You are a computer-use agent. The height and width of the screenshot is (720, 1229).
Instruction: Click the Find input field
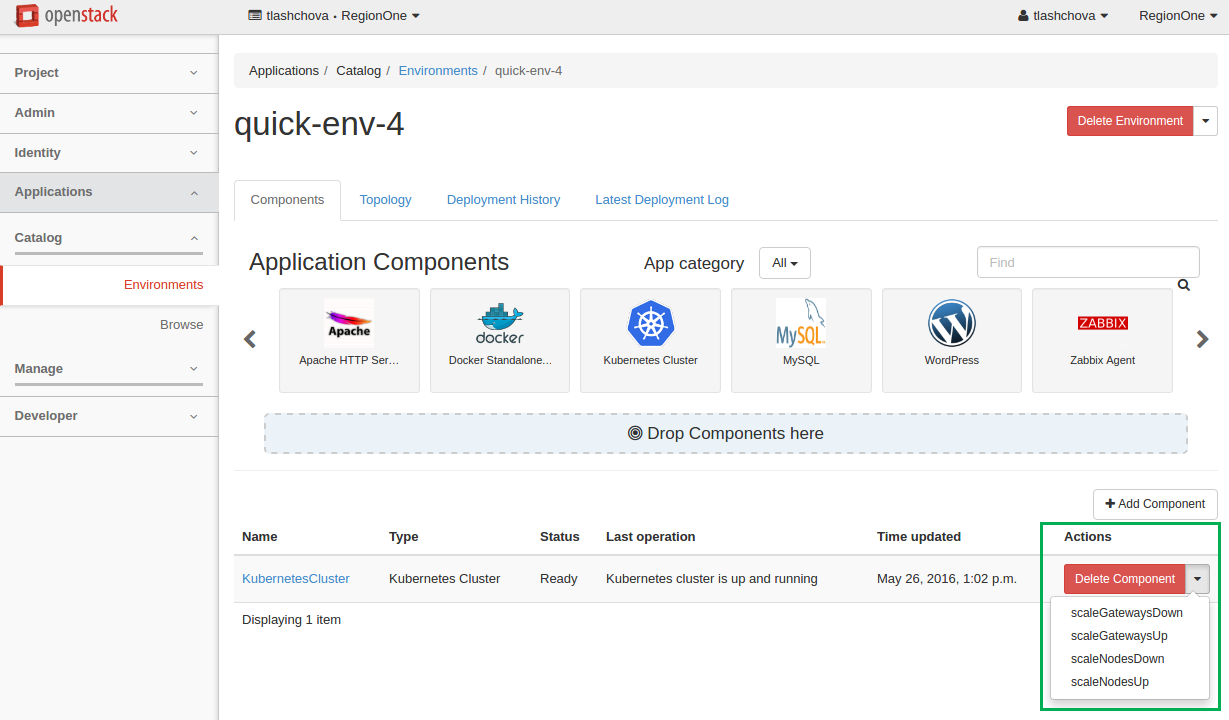tap(1087, 262)
